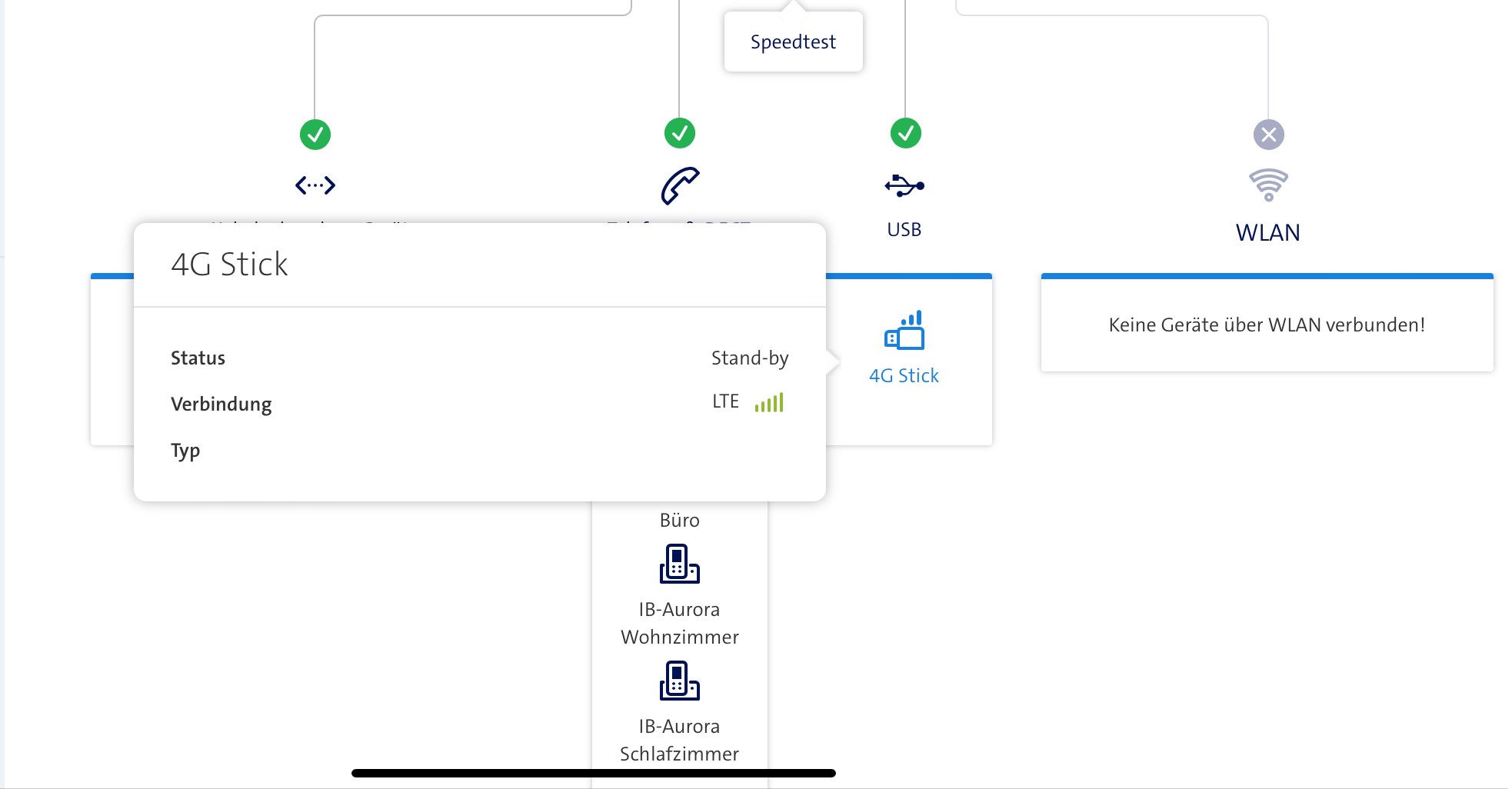Click the USB connector icon
This screenshot has width=1512, height=789.
pyautogui.click(x=904, y=185)
